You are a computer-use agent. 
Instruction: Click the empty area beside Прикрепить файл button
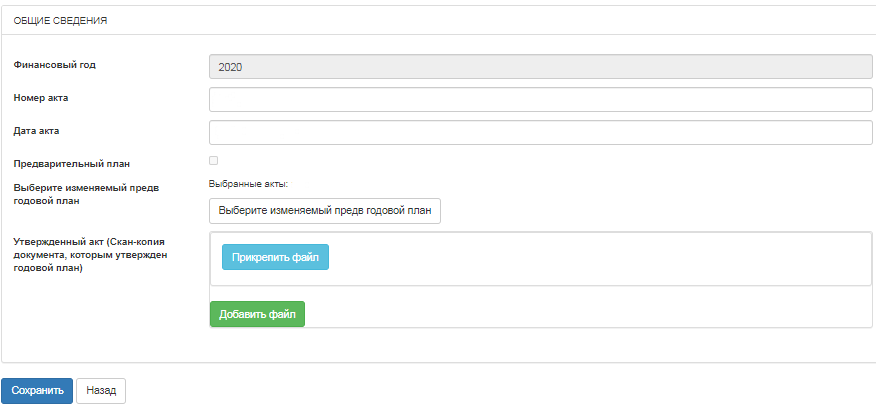click(598, 258)
